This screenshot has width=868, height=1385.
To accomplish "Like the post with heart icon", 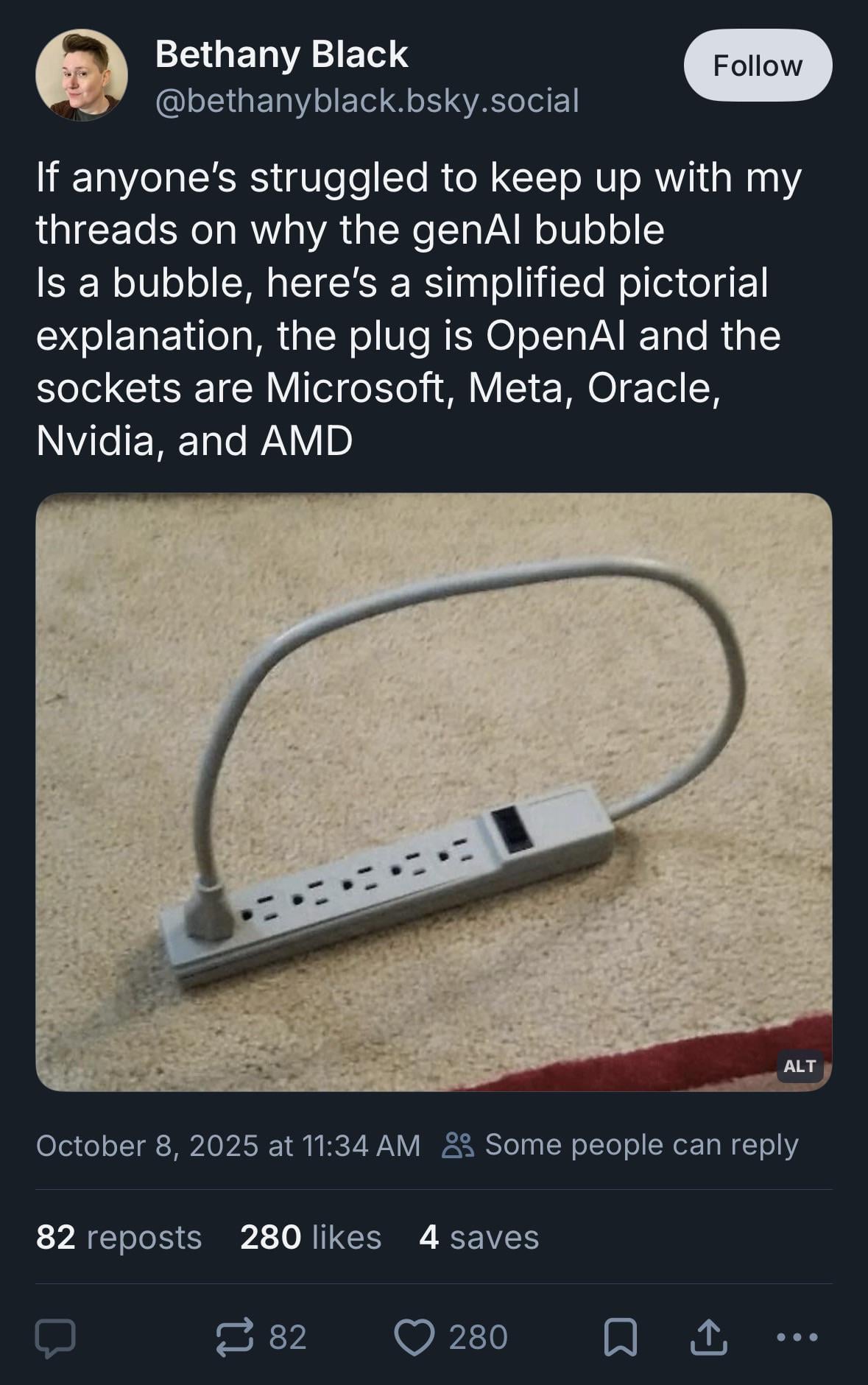I will pyautogui.click(x=414, y=1338).
